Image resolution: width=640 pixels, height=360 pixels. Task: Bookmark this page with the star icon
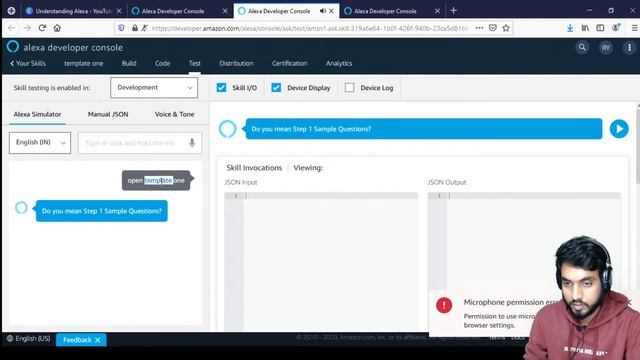[x=506, y=28]
